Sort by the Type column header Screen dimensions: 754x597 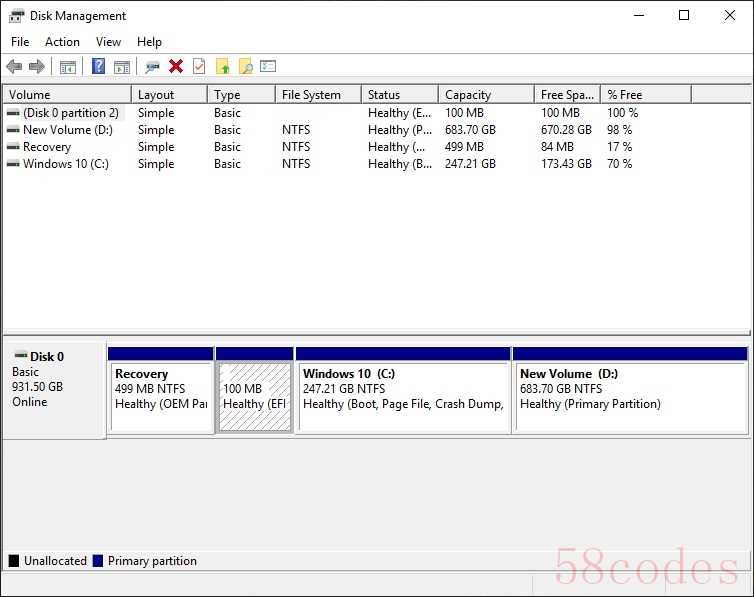tap(241, 95)
